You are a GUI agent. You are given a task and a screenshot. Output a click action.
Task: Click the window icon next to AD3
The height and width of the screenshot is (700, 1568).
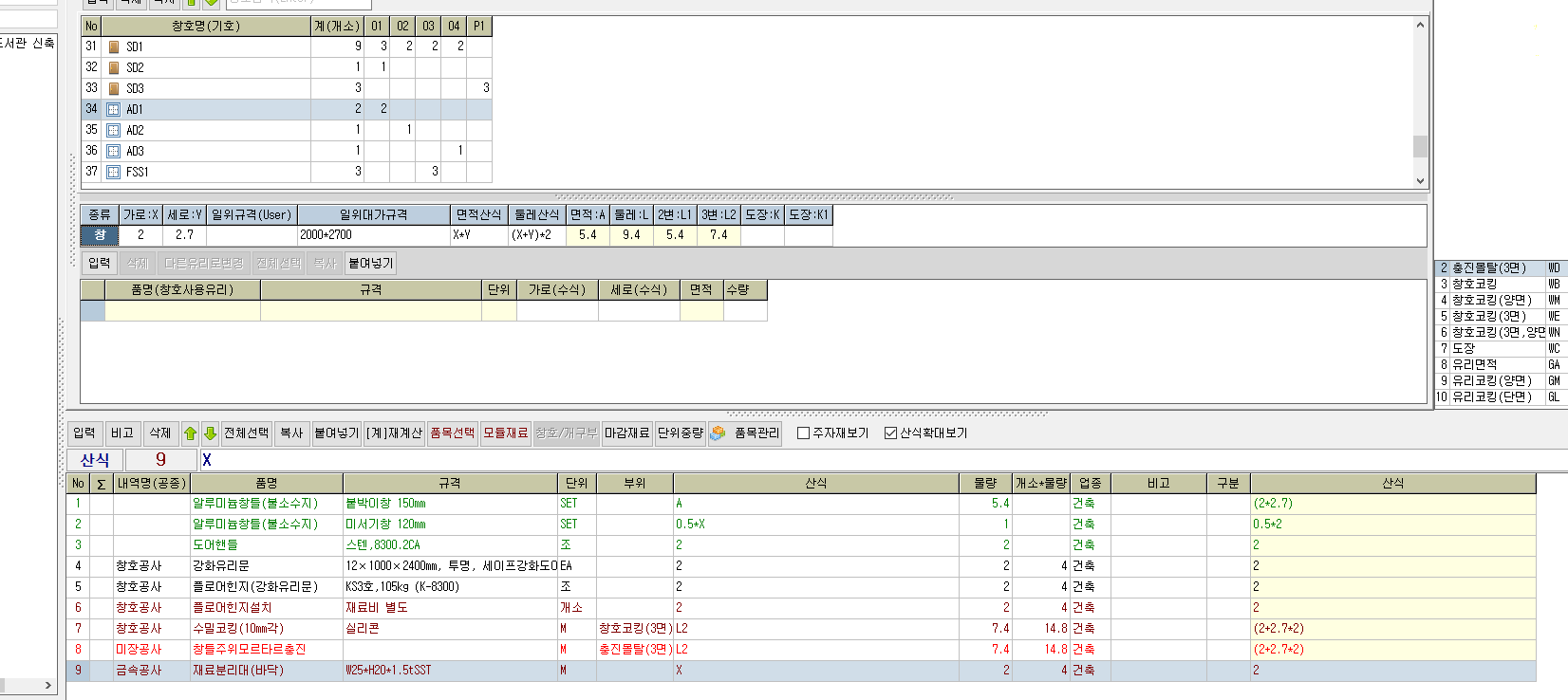pos(114,151)
